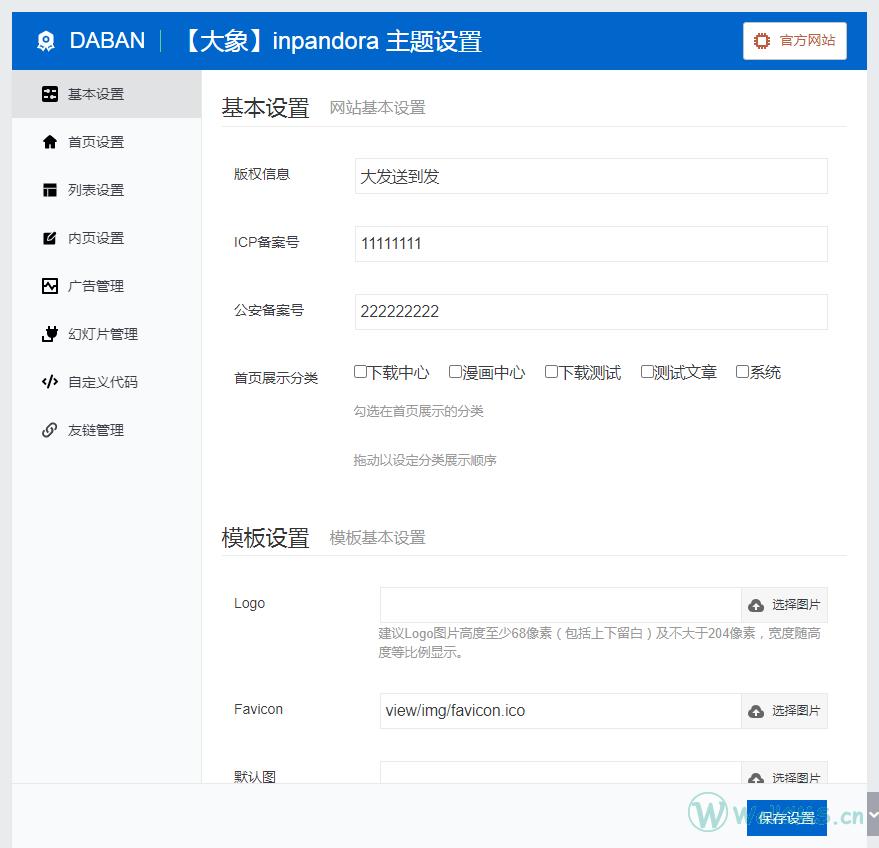Click the chart icon for 广告管理
Viewport: 879px width, 848px height.
pyautogui.click(x=50, y=286)
